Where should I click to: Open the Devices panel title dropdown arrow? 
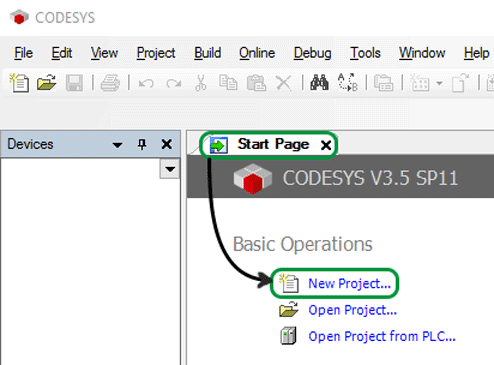[x=117, y=145]
